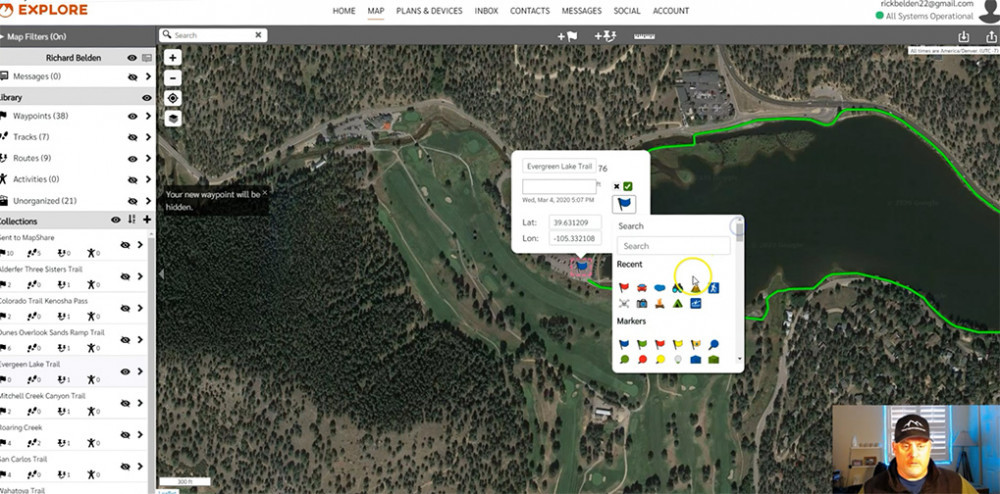This screenshot has width=1000, height=494.
Task: Show Messages on the map
Action: pyautogui.click(x=133, y=76)
